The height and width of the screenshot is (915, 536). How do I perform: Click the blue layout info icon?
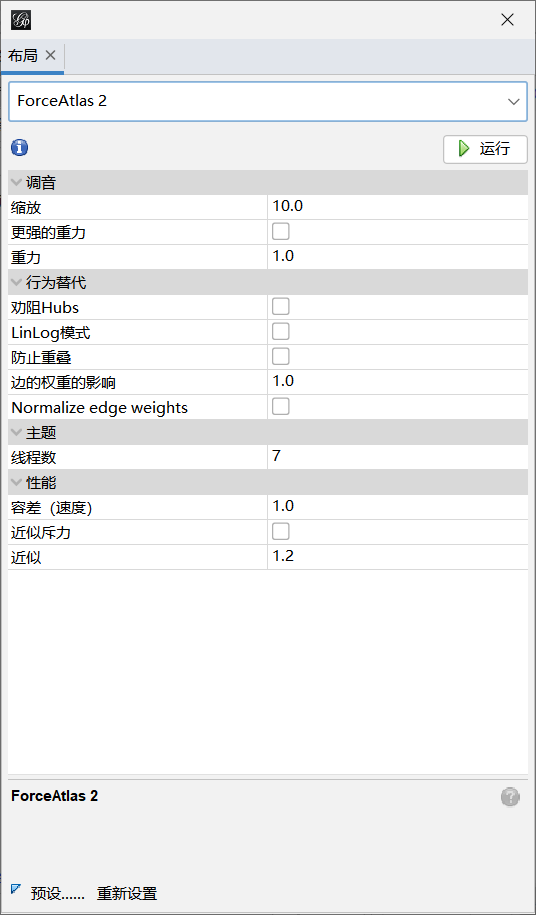click(x=19, y=148)
